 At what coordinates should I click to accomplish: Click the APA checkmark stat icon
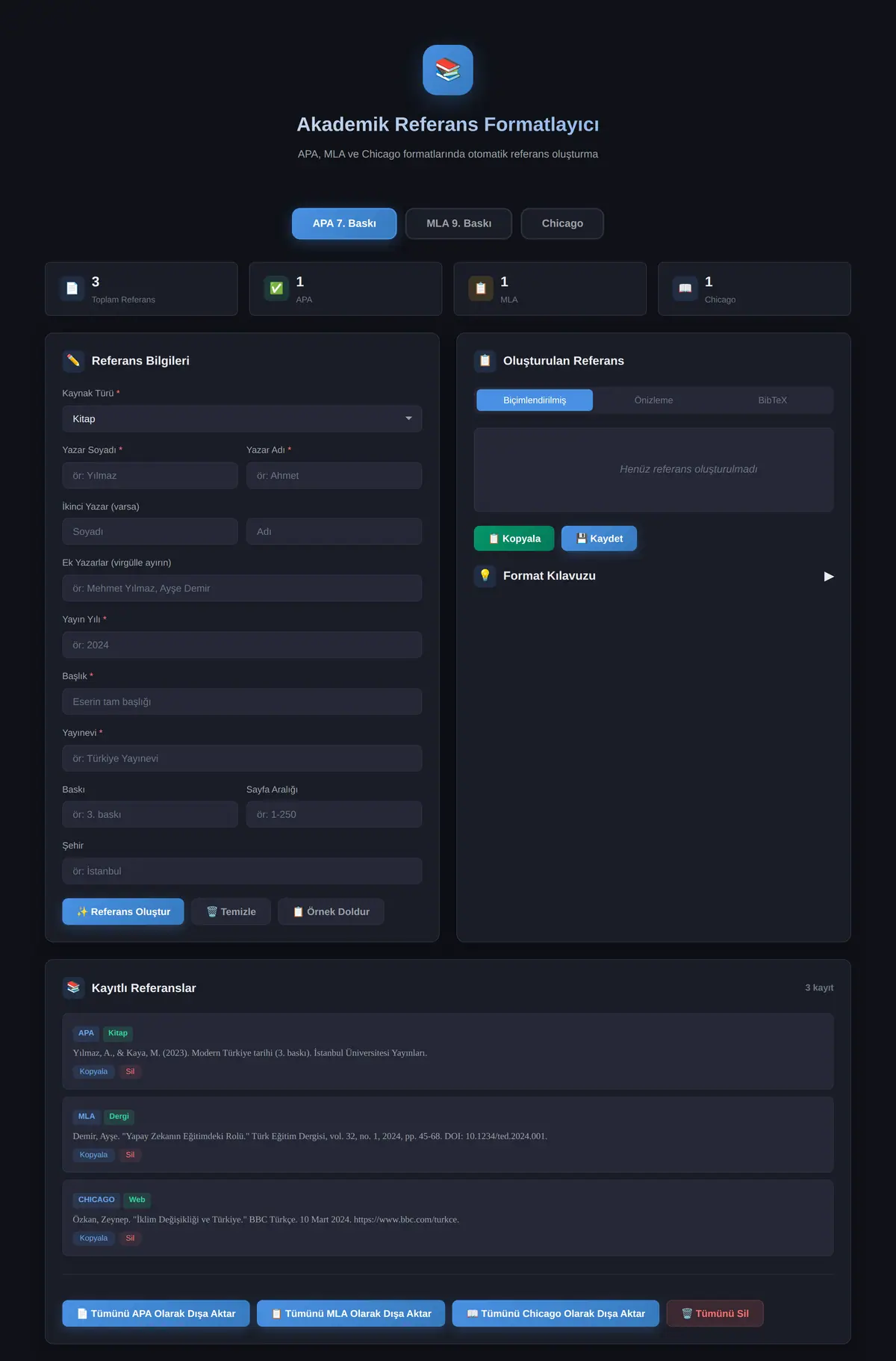tap(276, 288)
